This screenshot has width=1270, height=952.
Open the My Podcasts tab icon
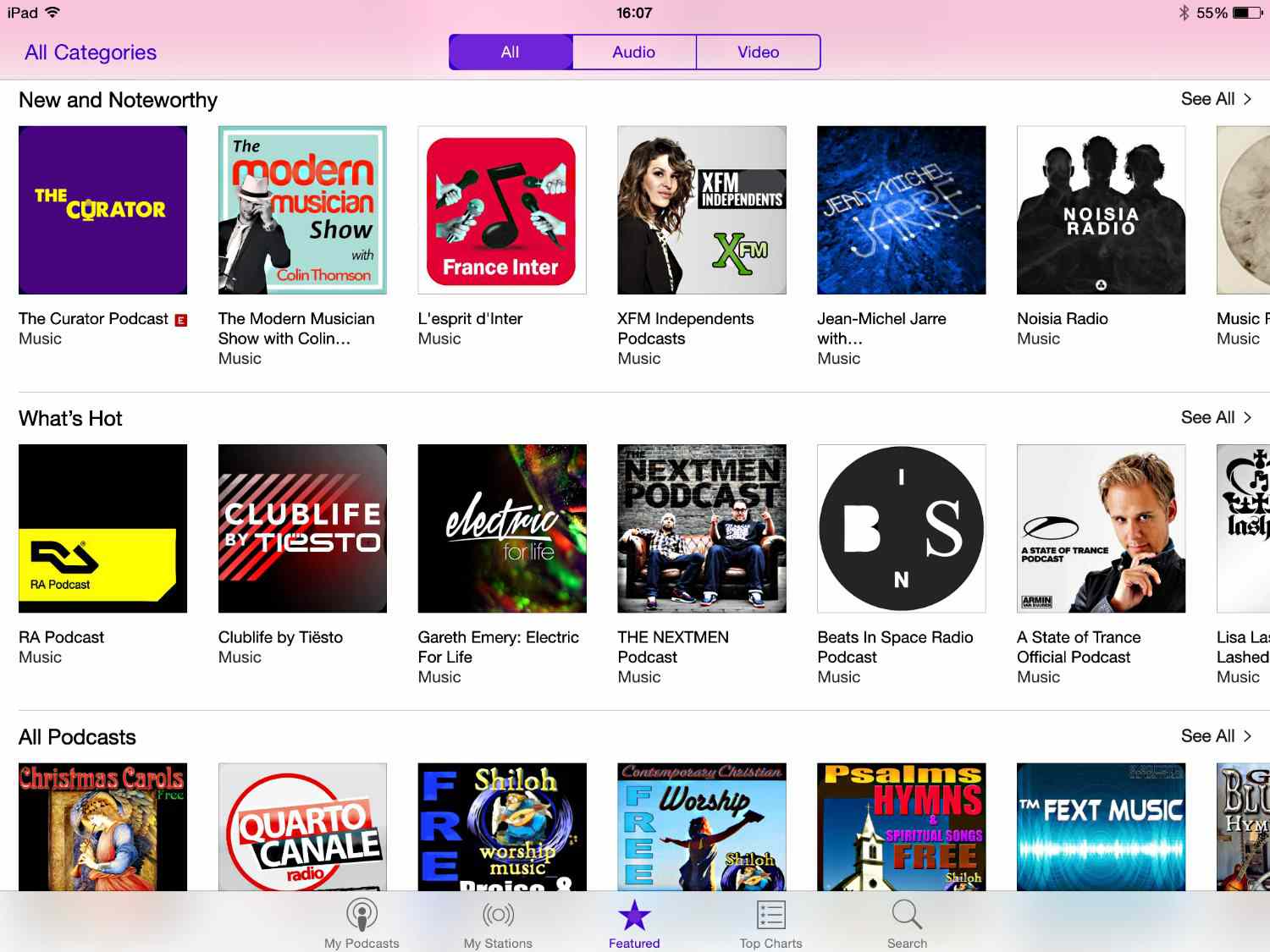[x=362, y=915]
